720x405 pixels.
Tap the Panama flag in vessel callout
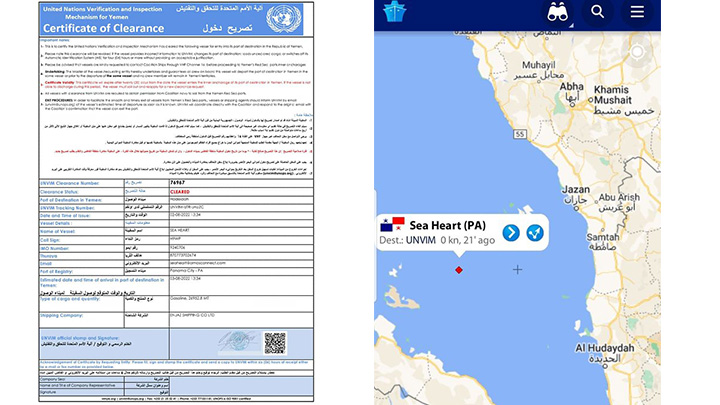click(392, 225)
